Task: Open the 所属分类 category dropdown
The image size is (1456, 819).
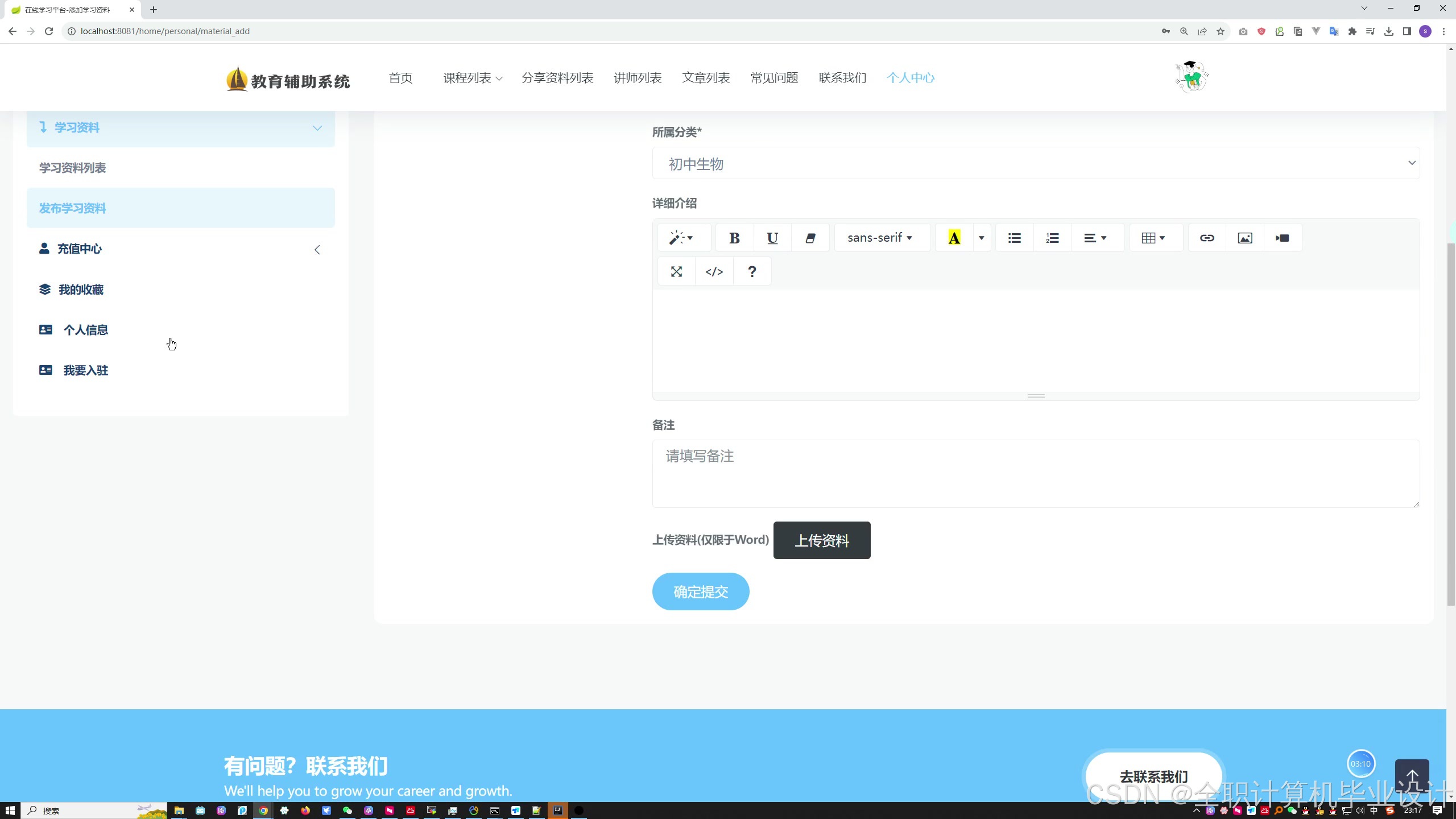Action: pos(1036,164)
